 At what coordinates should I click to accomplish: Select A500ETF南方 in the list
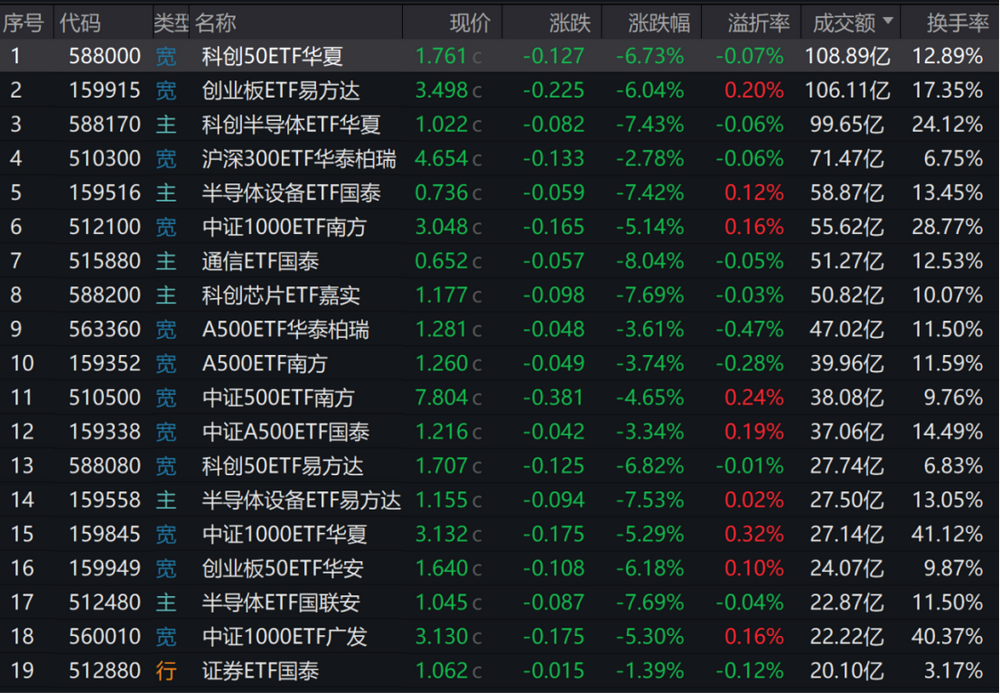[264, 364]
